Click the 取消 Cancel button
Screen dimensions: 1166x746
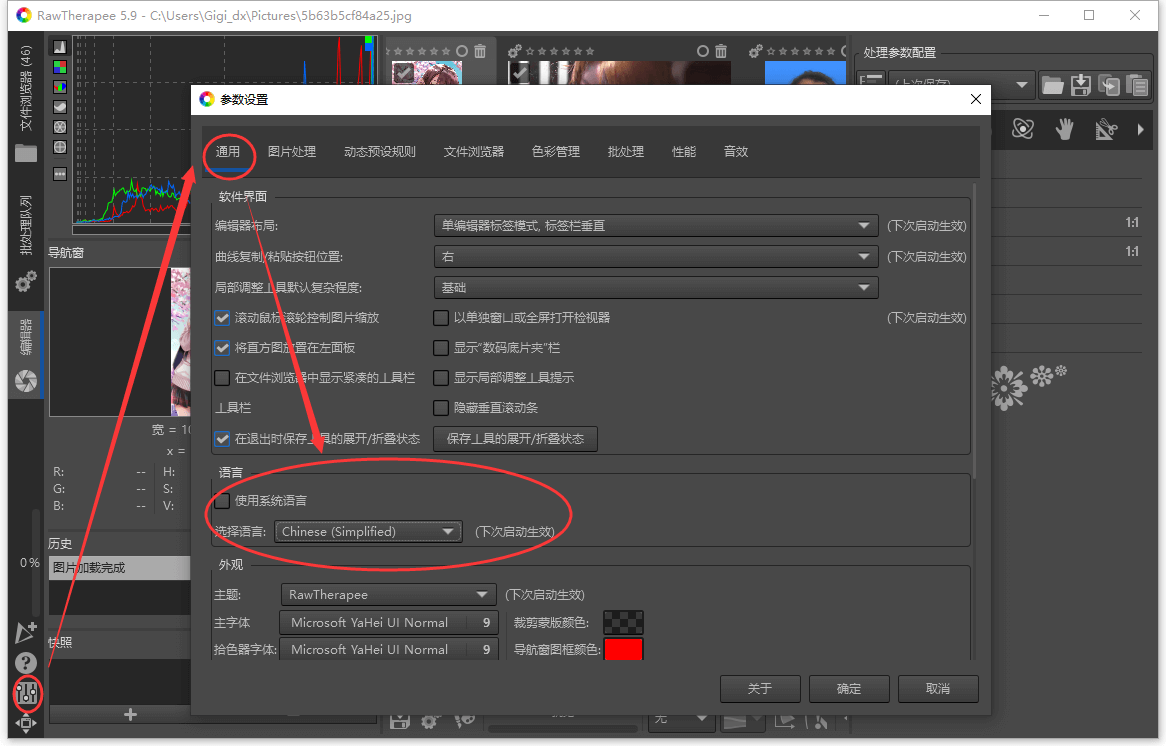coord(938,689)
